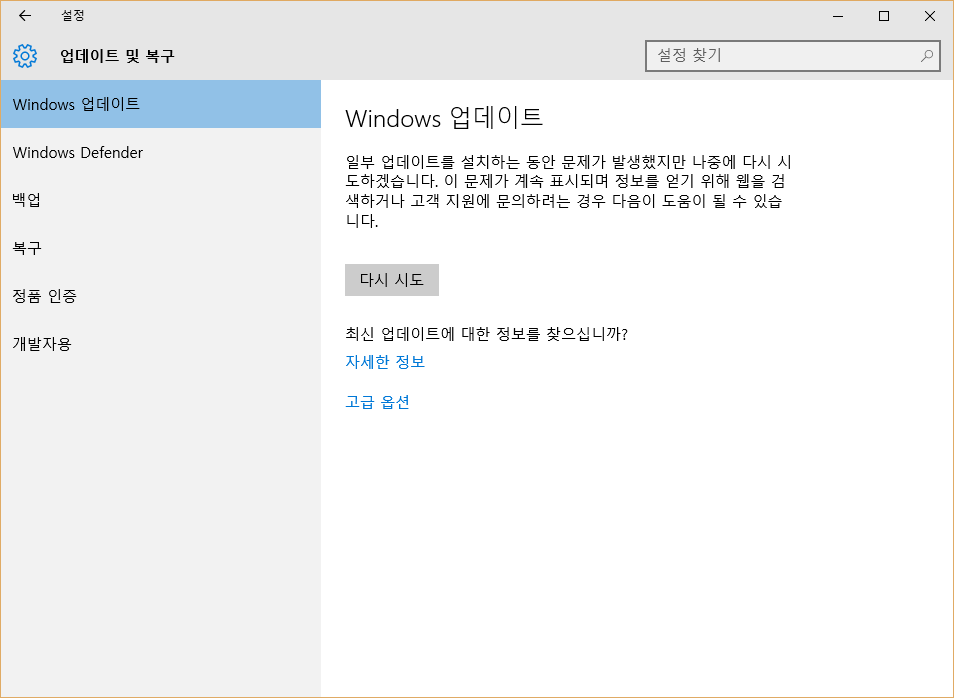Open Windows Defender section
Viewport: 954px width, 698px height.
point(161,152)
